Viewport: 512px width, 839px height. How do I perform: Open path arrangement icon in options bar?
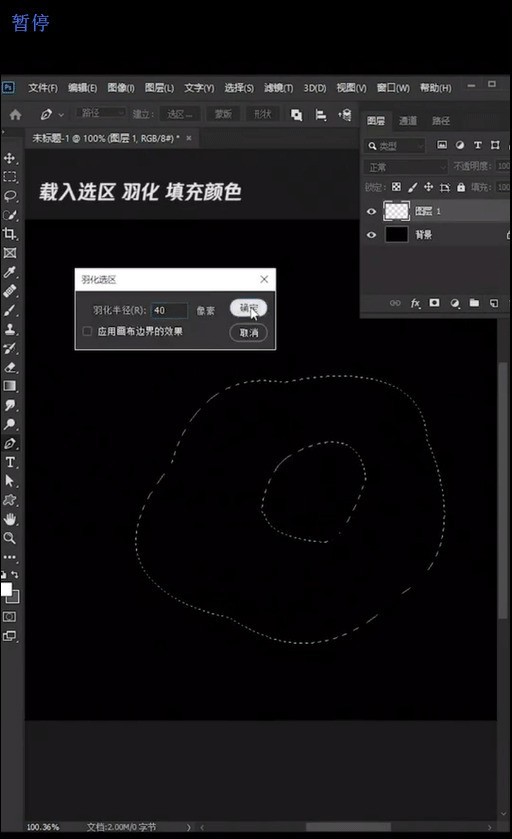coord(345,115)
